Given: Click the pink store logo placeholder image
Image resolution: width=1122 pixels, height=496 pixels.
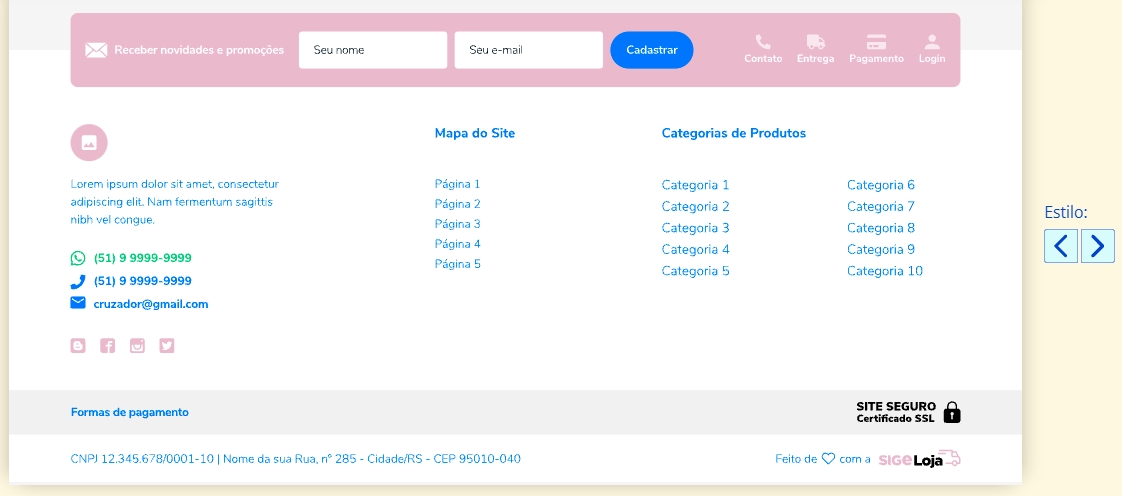Looking at the screenshot, I should (x=89, y=143).
